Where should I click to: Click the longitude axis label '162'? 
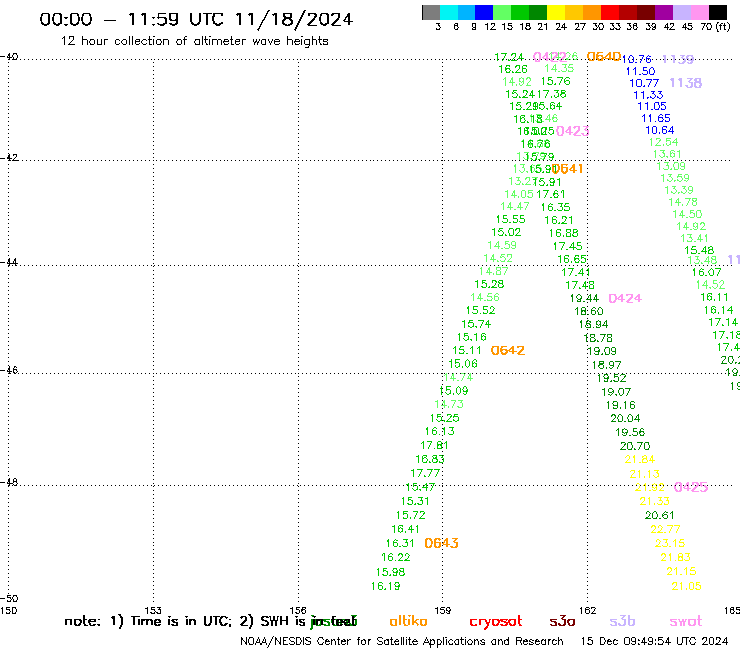(x=588, y=610)
